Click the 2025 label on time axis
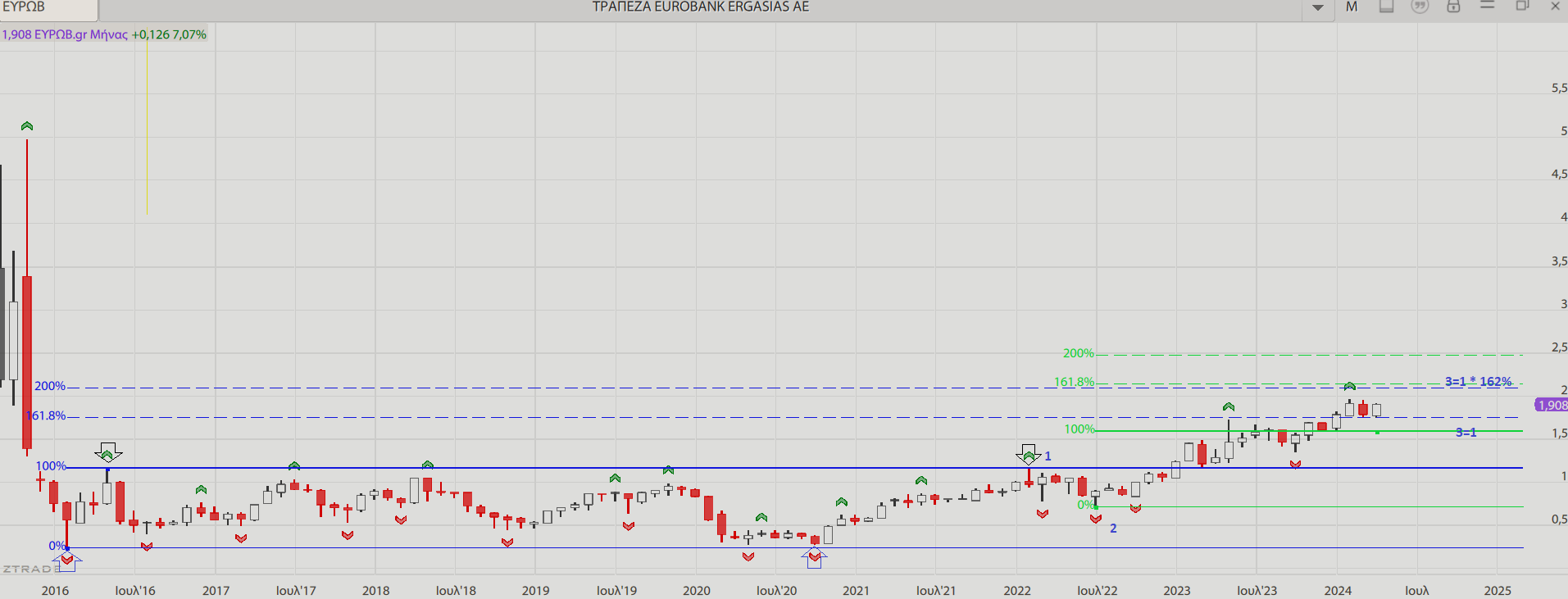This screenshot has width=1568, height=599. (1498, 590)
